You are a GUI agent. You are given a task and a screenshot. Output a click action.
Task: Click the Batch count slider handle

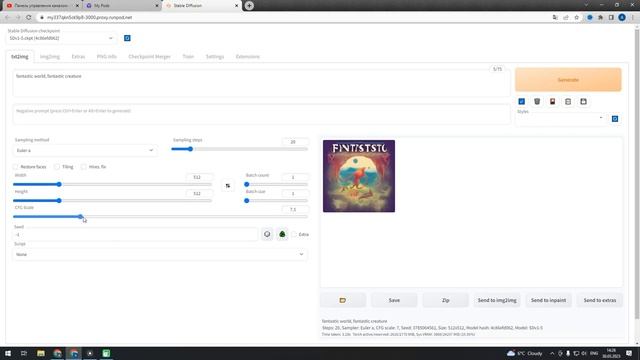tap(247, 184)
